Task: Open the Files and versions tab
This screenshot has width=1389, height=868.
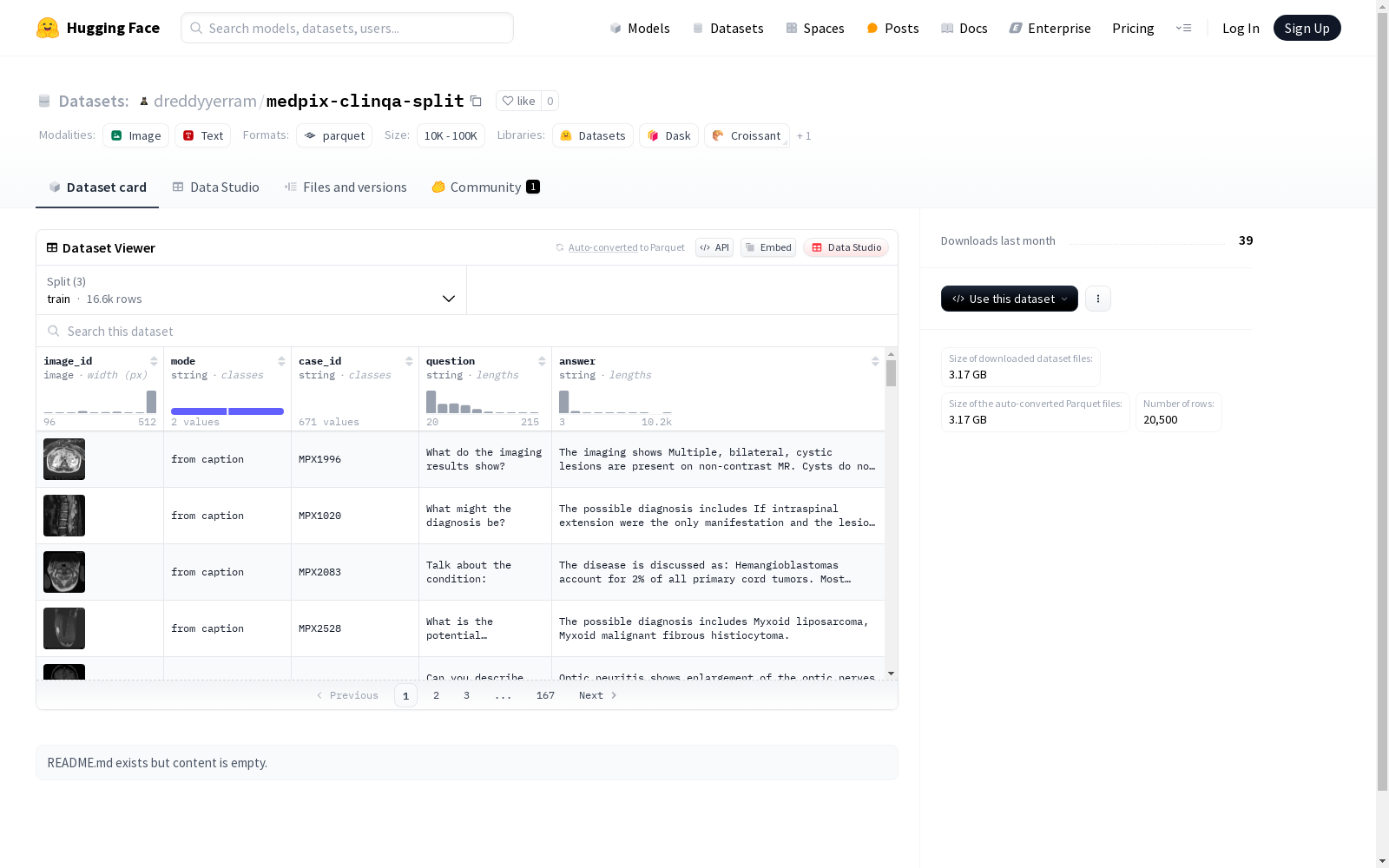Action: (346, 187)
